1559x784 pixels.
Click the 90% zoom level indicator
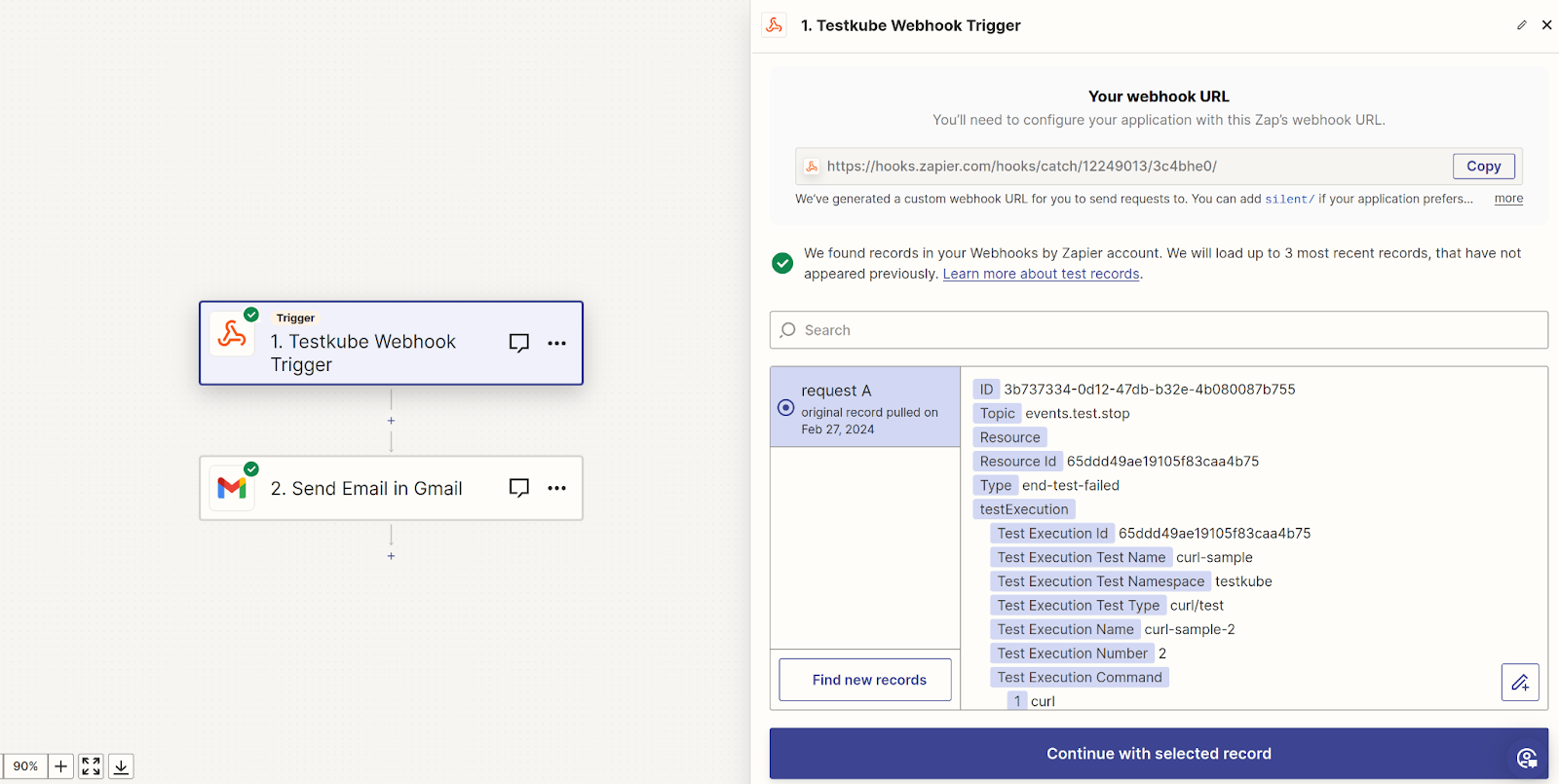pos(25,766)
